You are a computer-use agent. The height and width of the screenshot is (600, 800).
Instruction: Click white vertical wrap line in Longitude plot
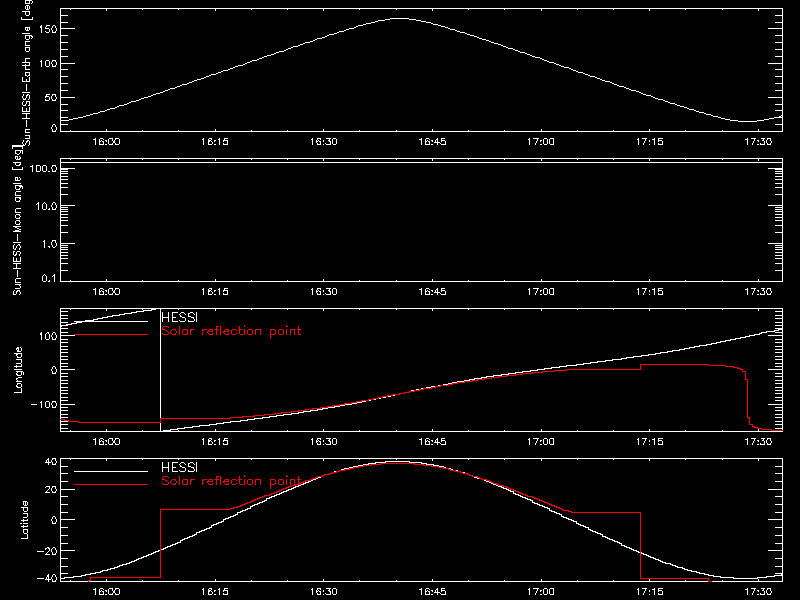[x=160, y=370]
